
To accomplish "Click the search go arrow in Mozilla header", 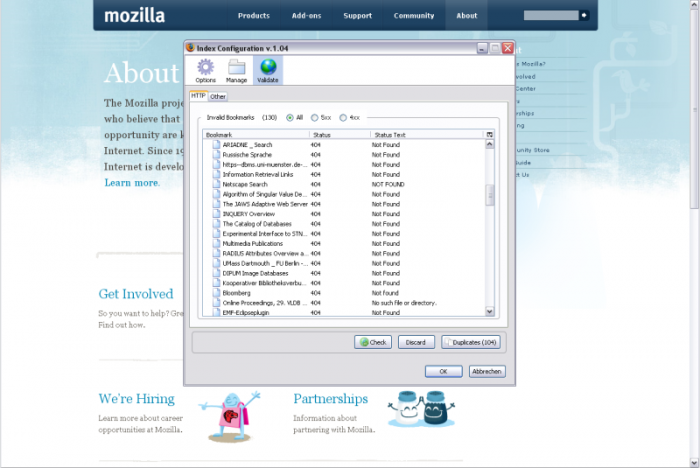I will [584, 15].
